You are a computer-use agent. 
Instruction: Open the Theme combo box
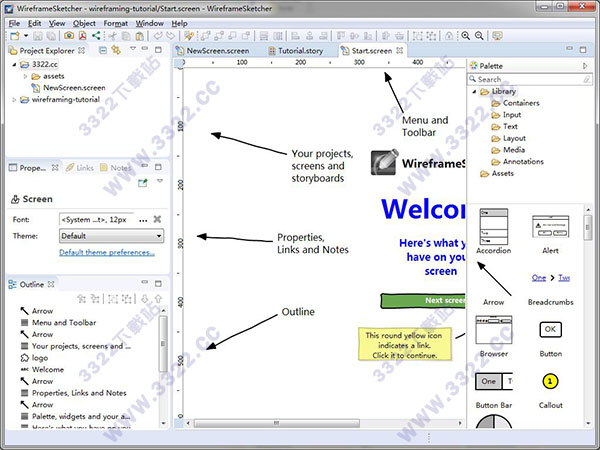111,236
